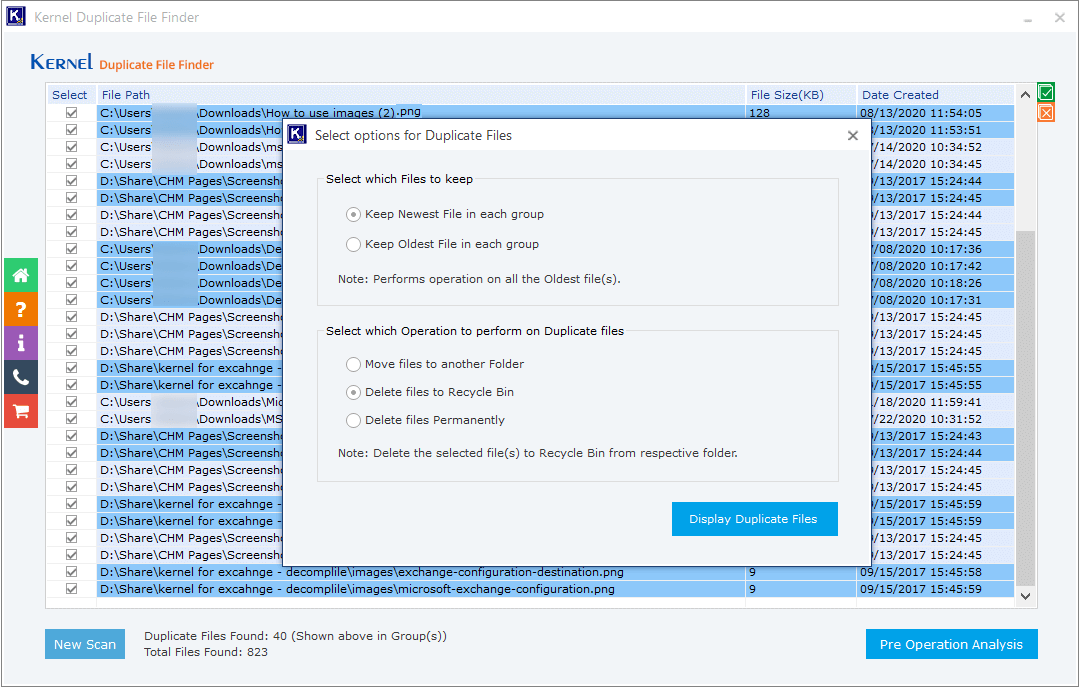Uncheck the microsoft-exchange-configuration.png row checkbox

pos(71,589)
